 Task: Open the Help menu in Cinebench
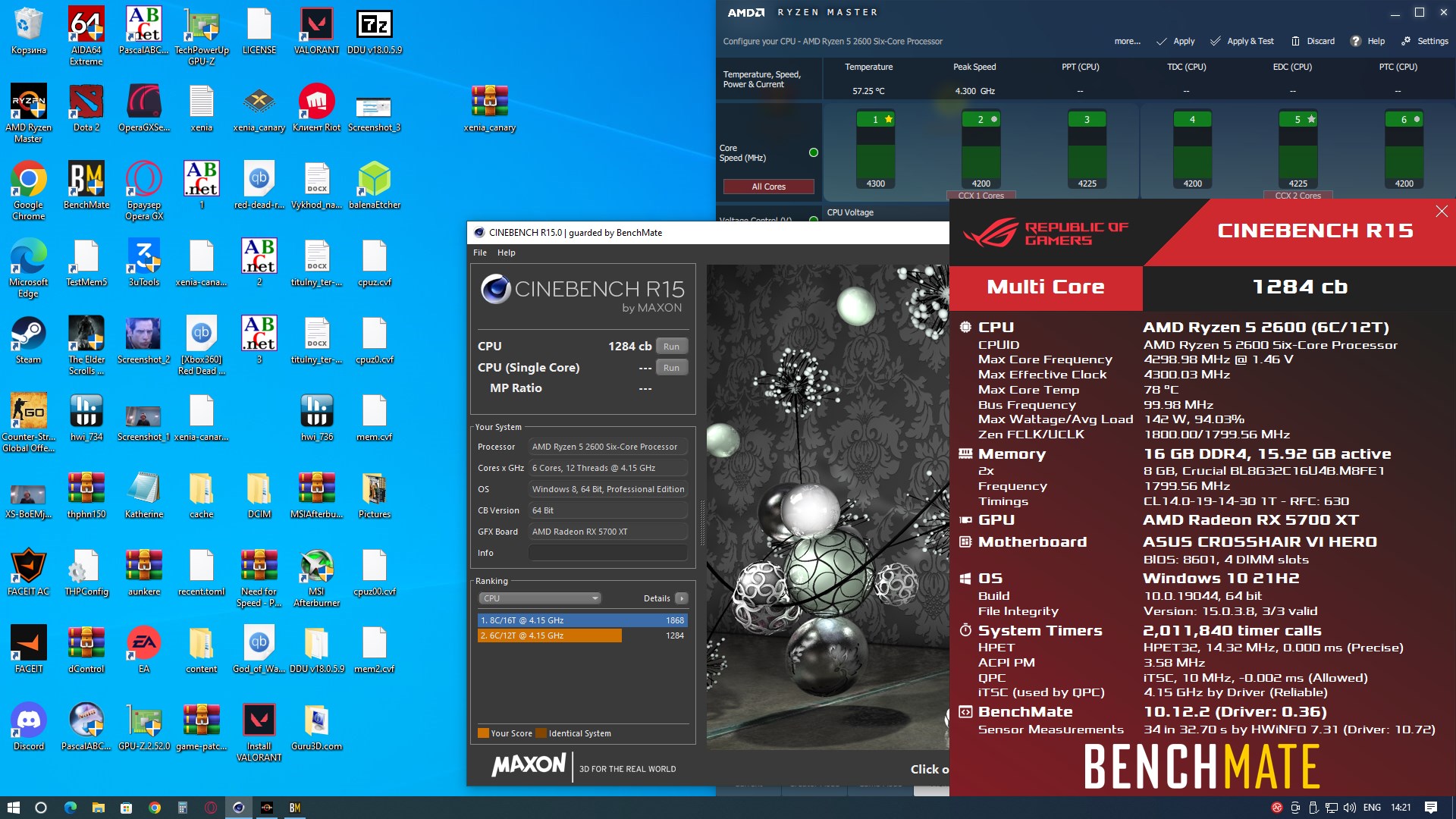507,253
